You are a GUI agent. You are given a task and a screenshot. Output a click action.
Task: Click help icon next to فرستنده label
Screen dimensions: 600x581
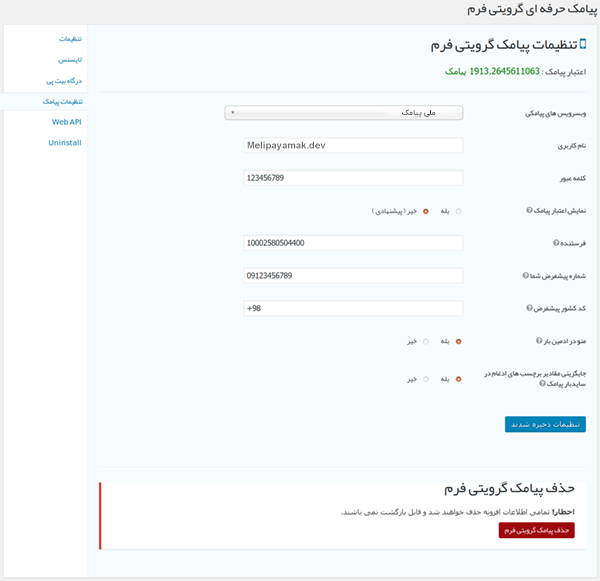(x=556, y=243)
